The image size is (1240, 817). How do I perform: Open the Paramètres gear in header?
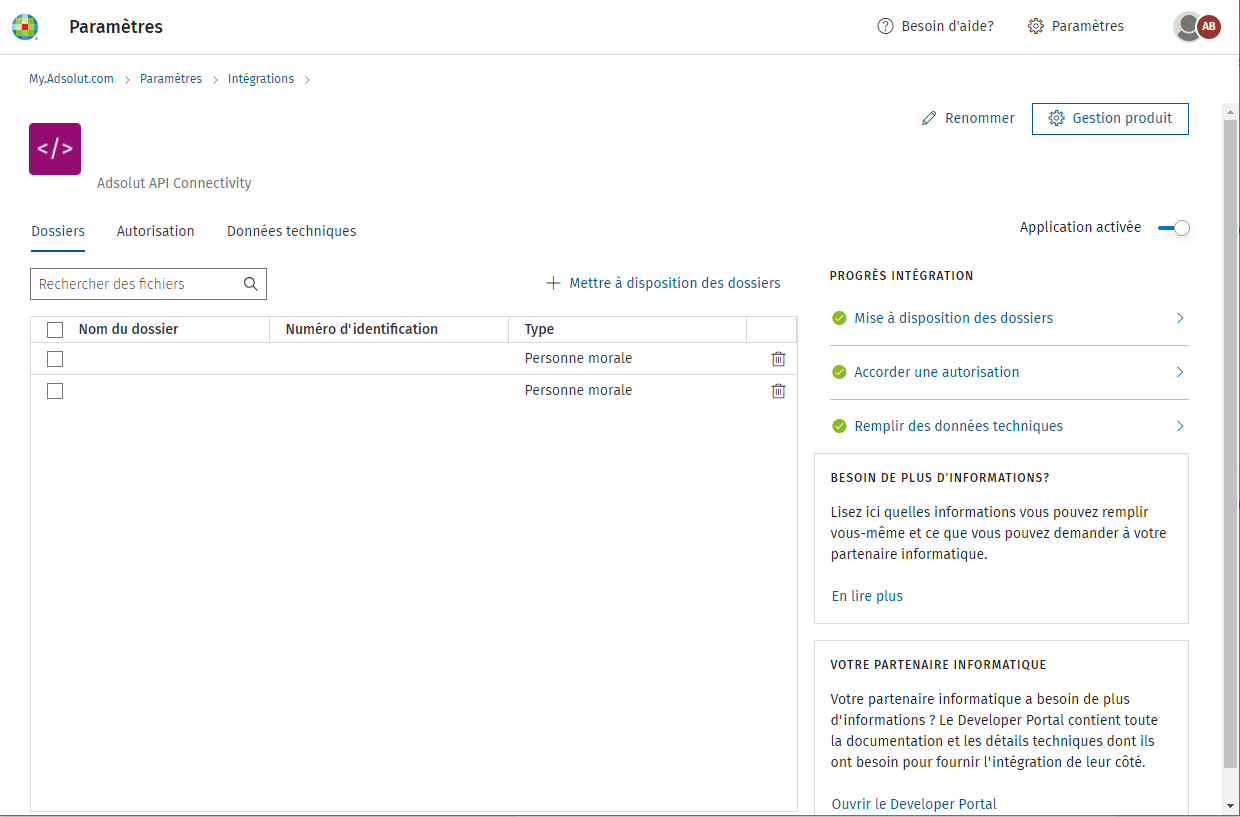[x=1036, y=27]
